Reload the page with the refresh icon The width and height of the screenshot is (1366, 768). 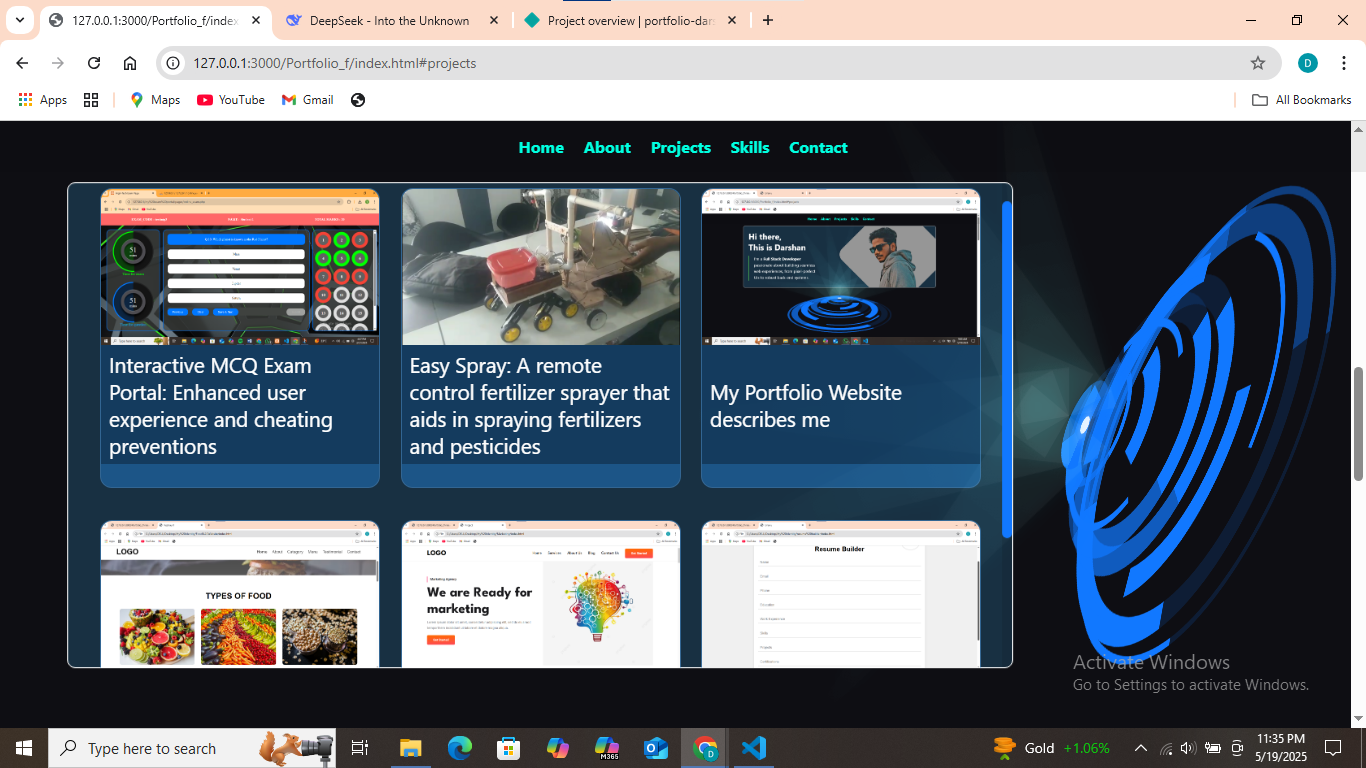[94, 63]
